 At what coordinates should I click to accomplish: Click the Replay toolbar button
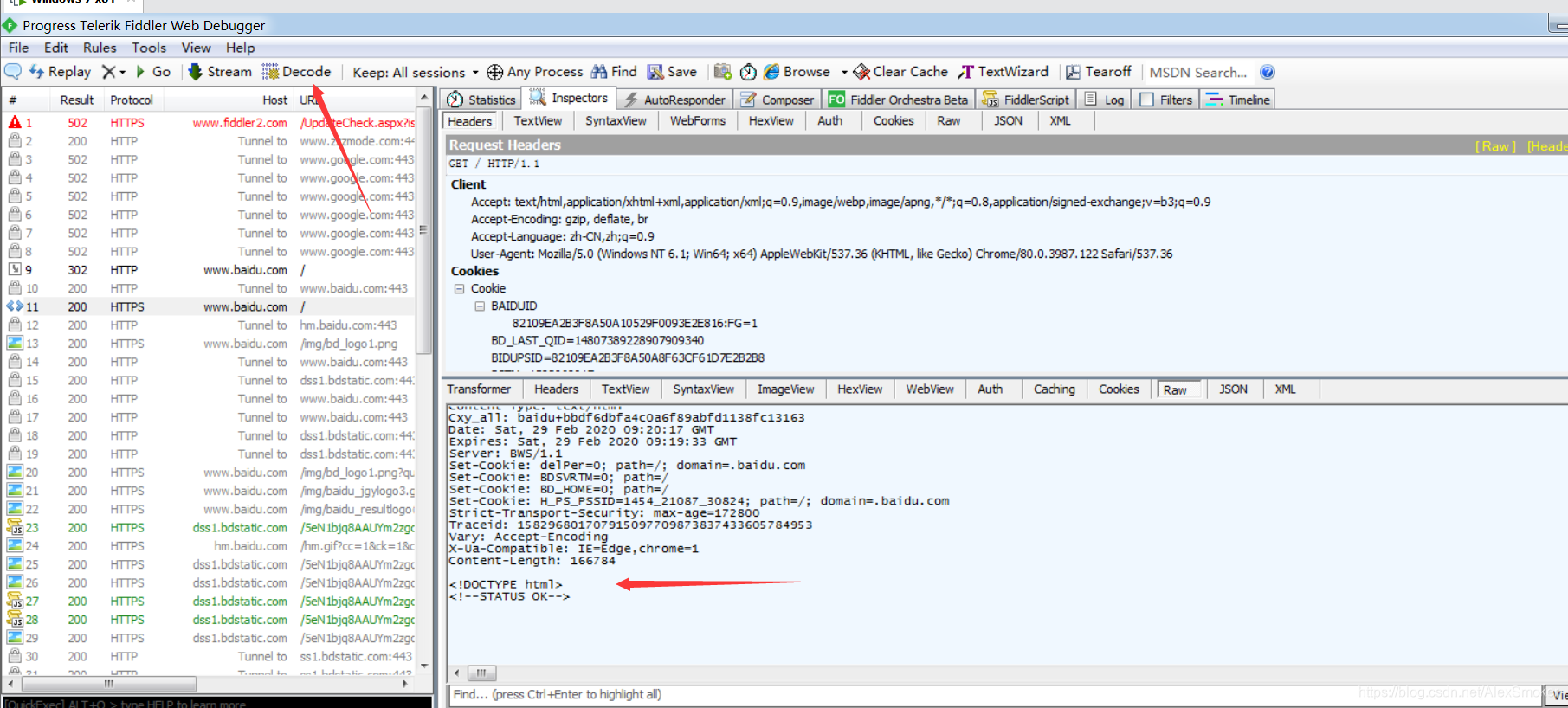point(60,72)
